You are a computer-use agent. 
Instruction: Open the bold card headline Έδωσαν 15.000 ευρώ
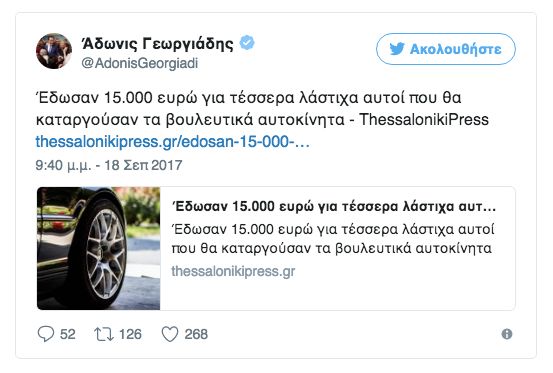pos(334,206)
